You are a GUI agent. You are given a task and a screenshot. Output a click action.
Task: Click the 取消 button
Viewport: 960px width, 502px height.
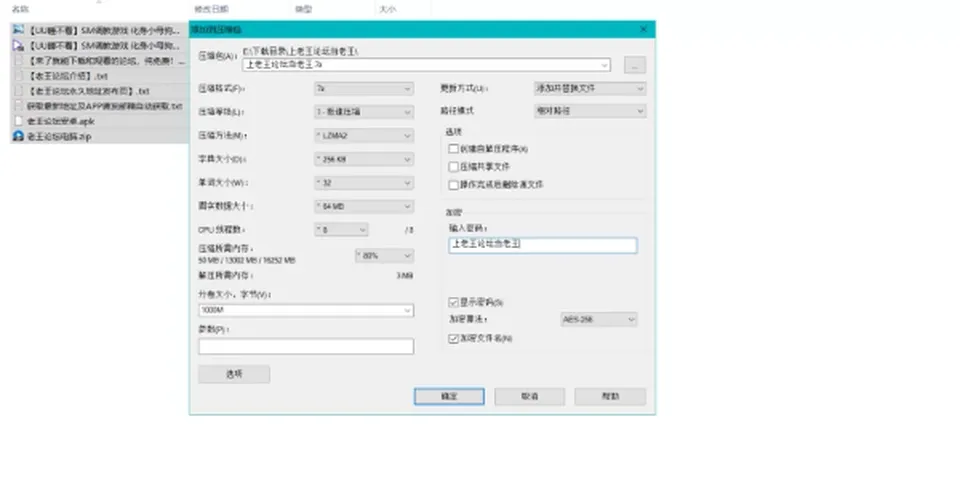pos(530,397)
